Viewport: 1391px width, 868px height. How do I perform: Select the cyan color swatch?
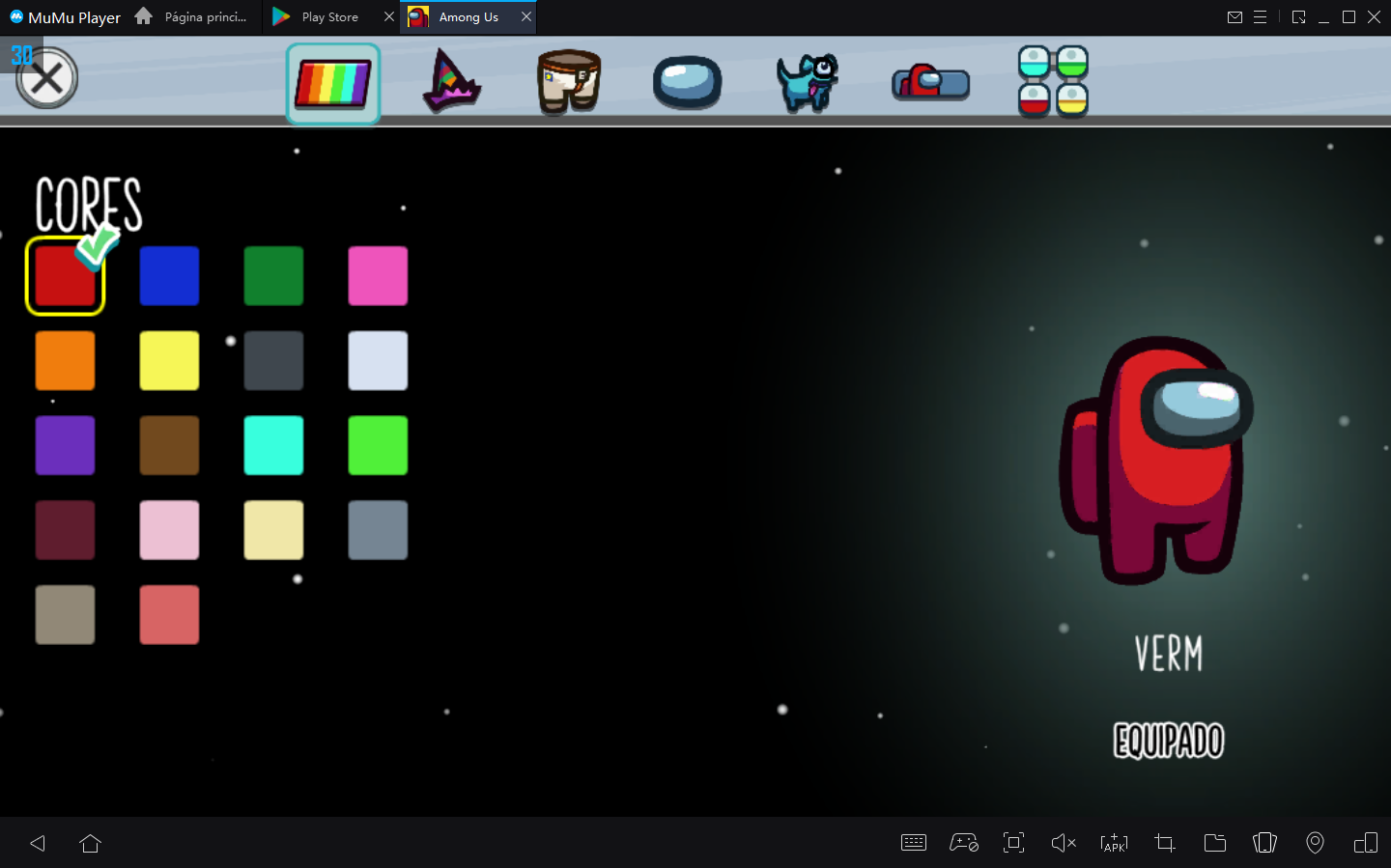tap(273, 445)
